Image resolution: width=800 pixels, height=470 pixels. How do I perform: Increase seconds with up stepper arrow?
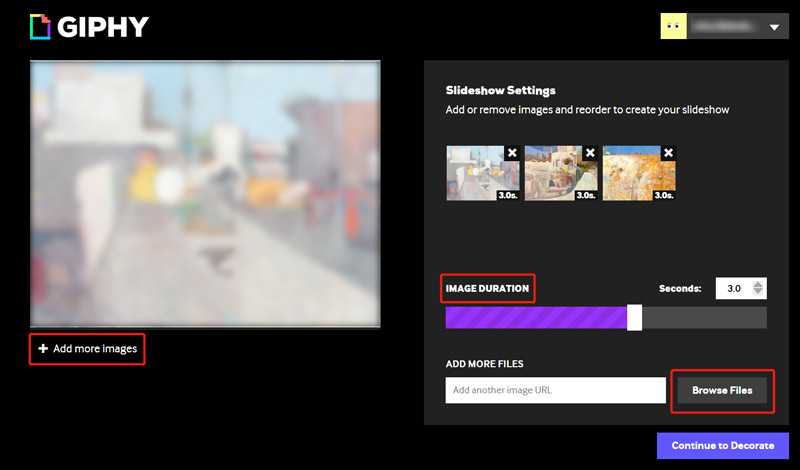click(x=758, y=284)
